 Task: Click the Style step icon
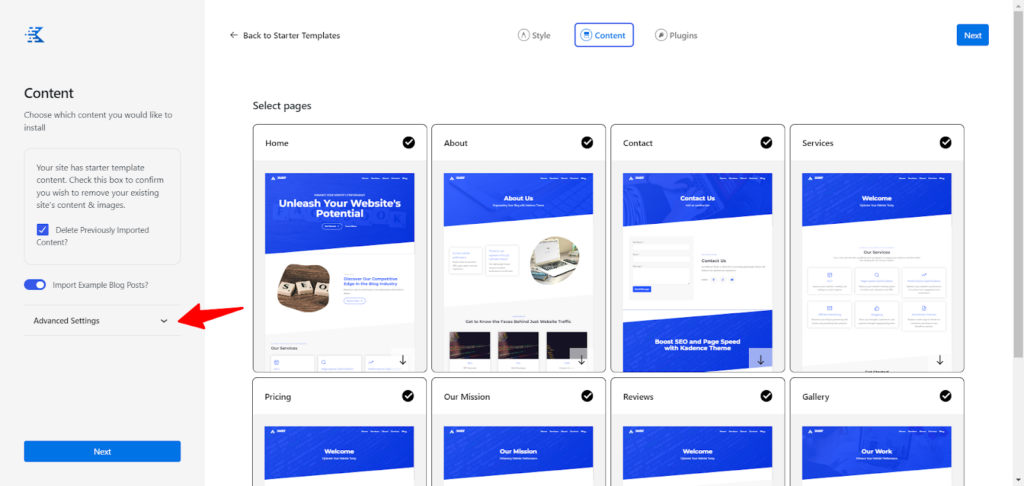pyautogui.click(x=523, y=35)
